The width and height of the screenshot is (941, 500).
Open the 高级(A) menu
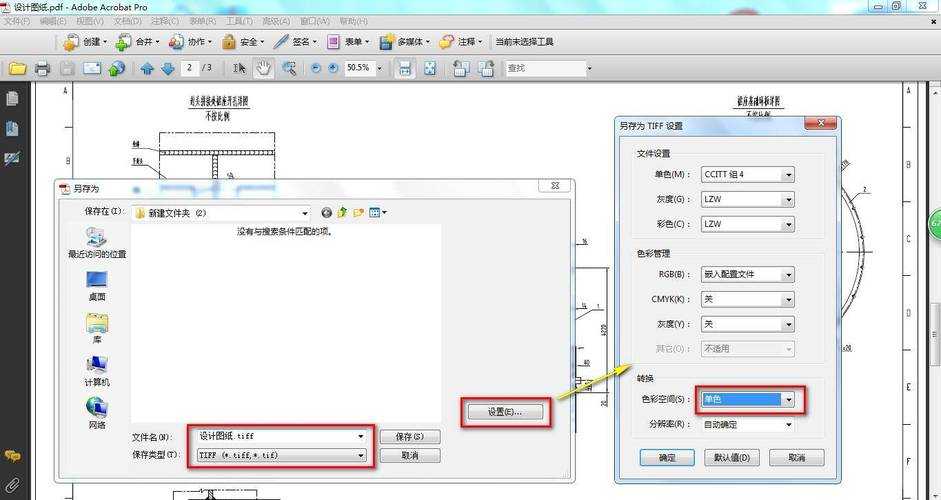[277, 21]
